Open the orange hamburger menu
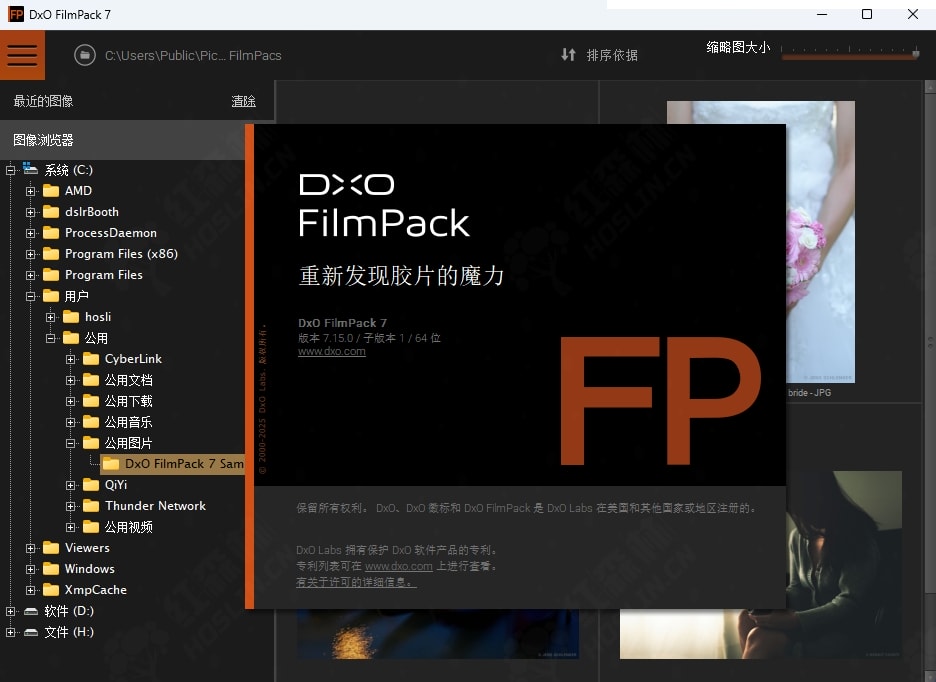This screenshot has width=936, height=682. [x=22, y=55]
